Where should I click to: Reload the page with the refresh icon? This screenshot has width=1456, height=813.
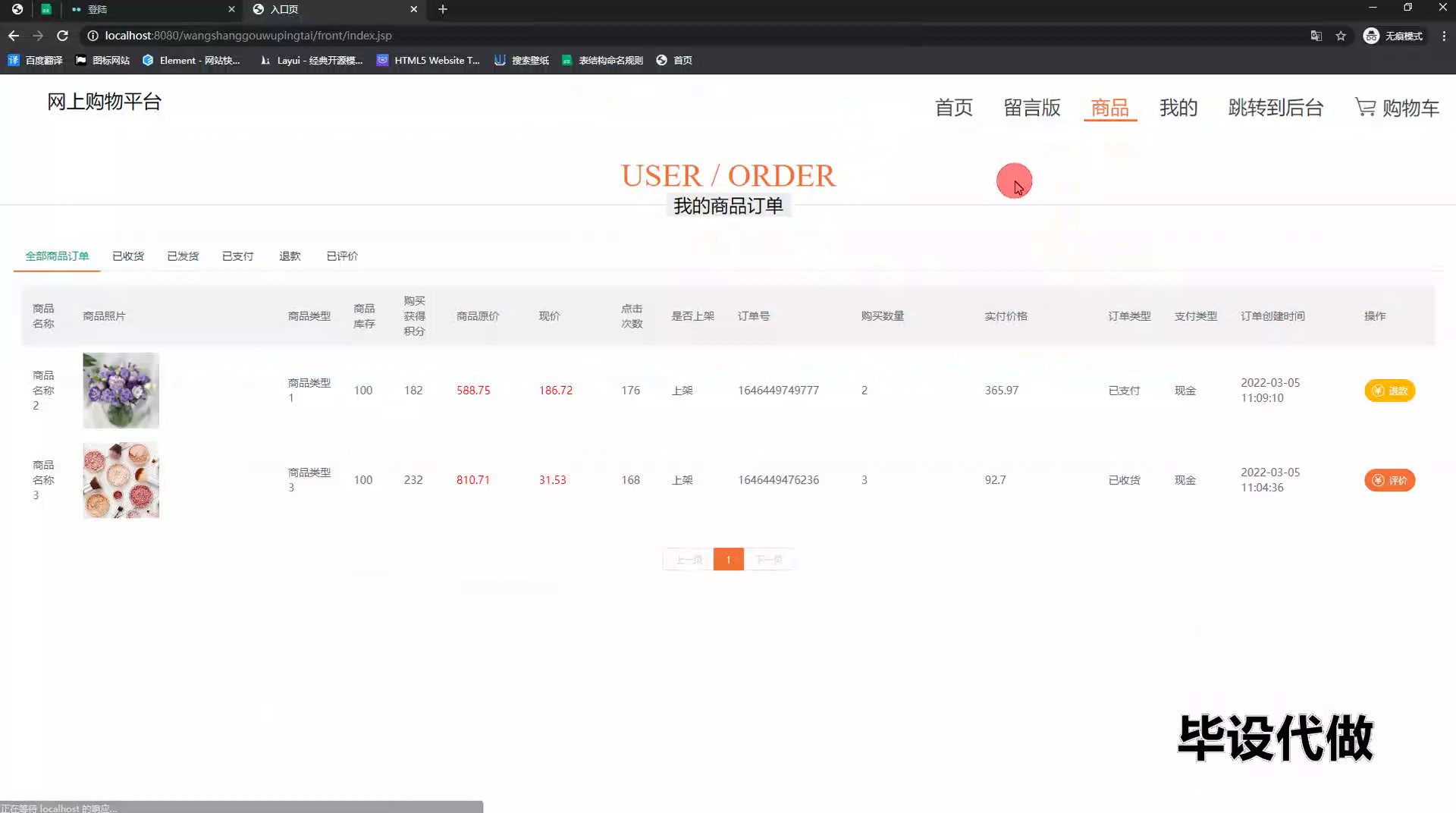[x=63, y=36]
